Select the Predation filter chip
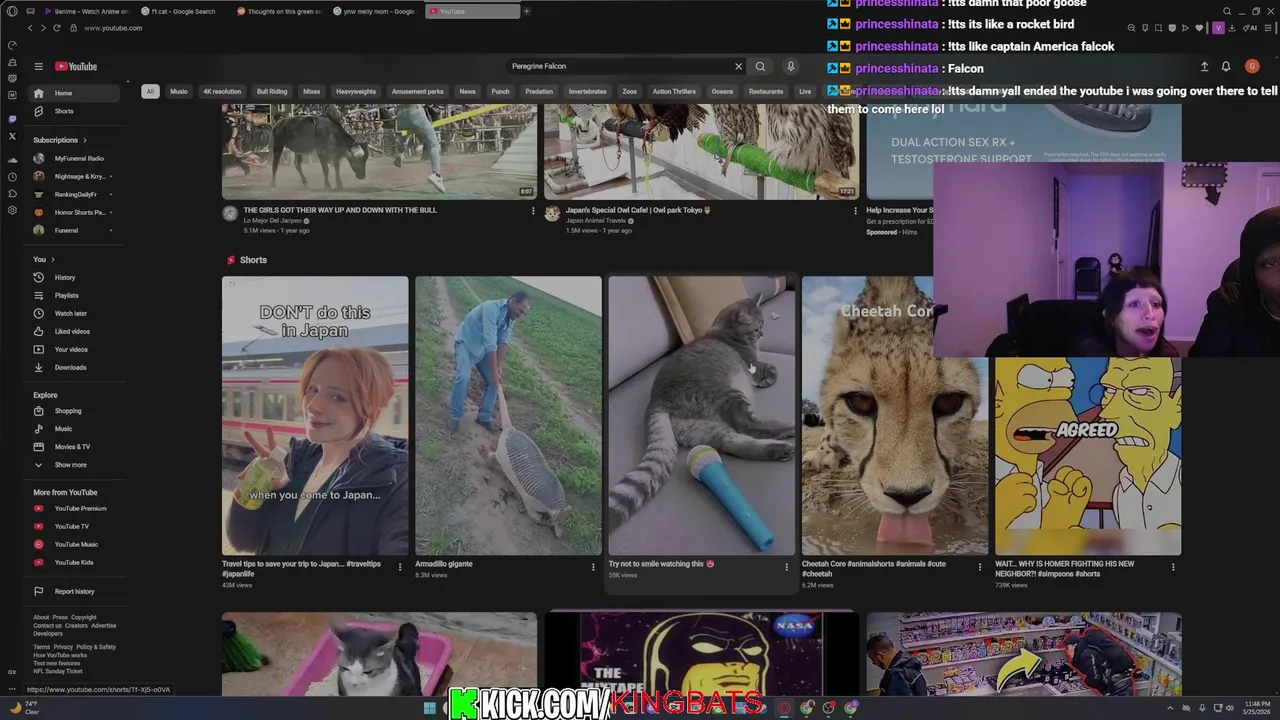 point(539,91)
